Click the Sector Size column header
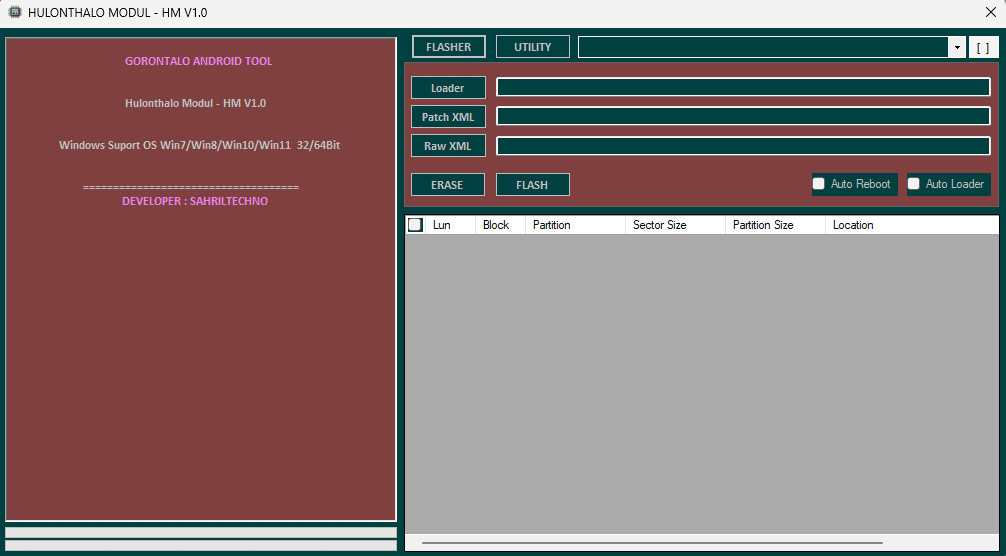This screenshot has height=556, width=1006. [674, 225]
